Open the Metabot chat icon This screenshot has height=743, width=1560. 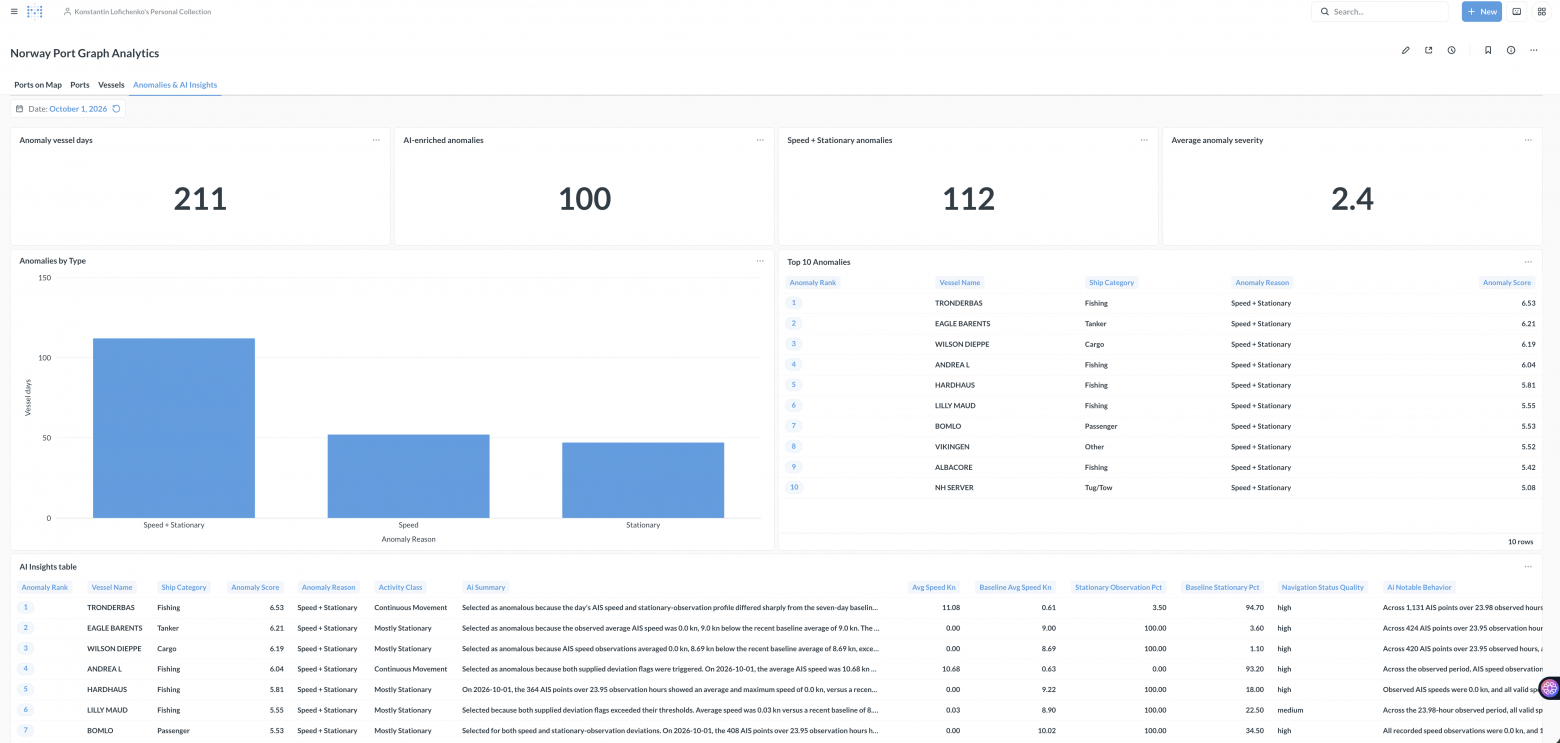[1517, 12]
